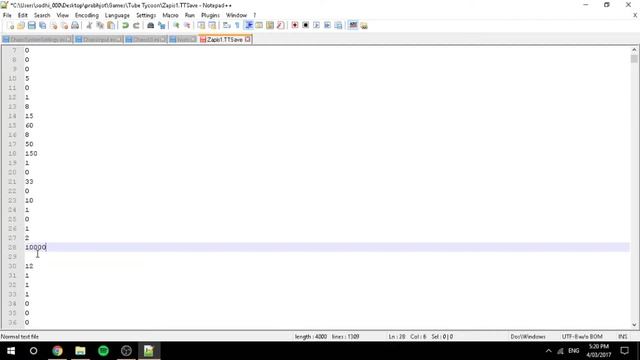Cut selection with the scissors icon
The height and width of the screenshot is (360, 640).
click(x=89, y=26)
